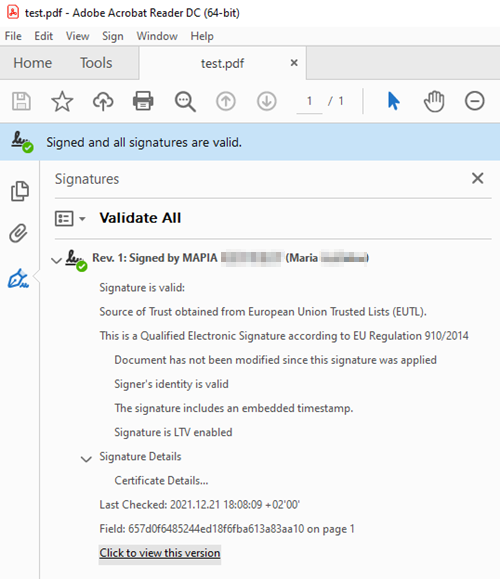Click the Rev. 1 signature status icon
Image resolution: width=500 pixels, height=579 pixels.
(x=76, y=260)
